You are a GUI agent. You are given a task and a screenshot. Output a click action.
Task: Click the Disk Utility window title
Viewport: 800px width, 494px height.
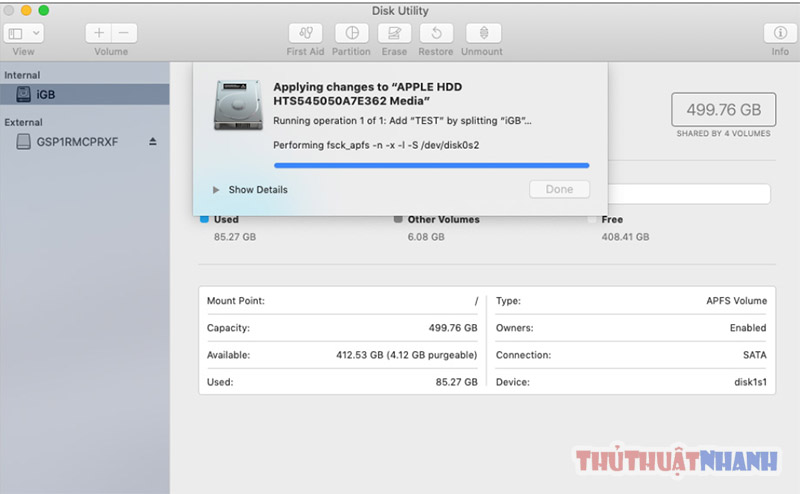400,11
